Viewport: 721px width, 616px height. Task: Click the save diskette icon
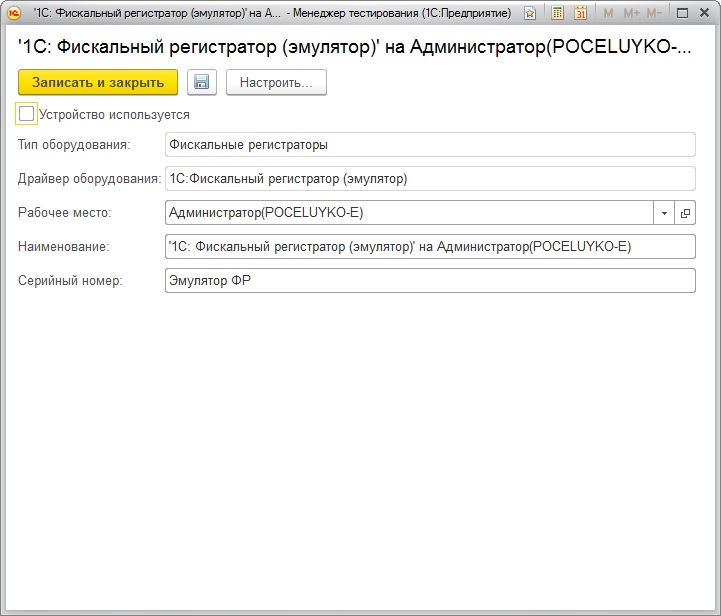(x=202, y=83)
